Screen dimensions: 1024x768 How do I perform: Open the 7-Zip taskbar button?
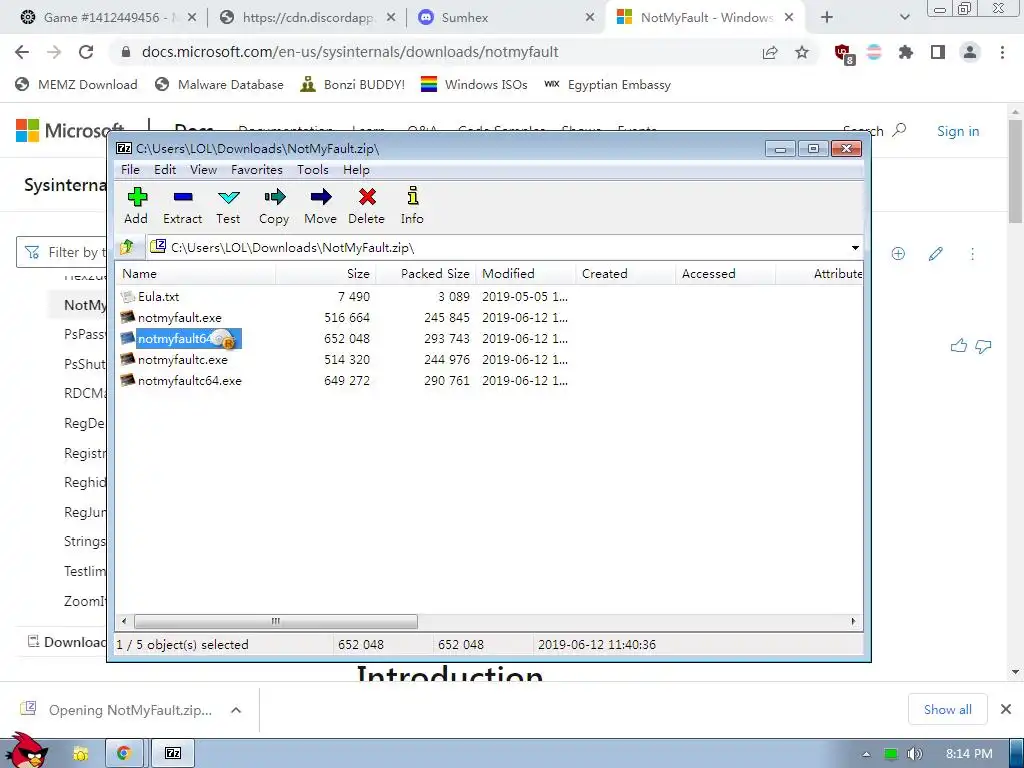tap(173, 754)
